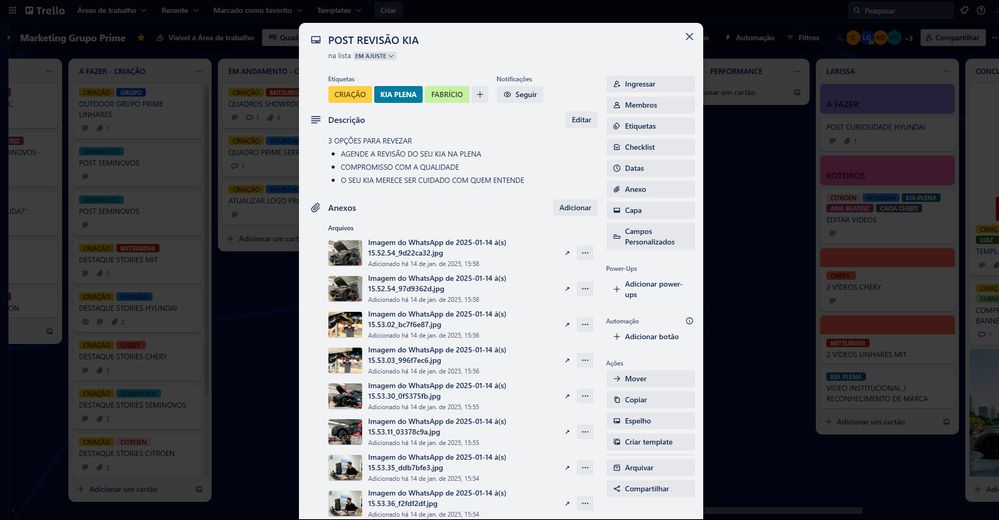Open Campos Personalizados
This screenshot has height=520, width=999.
pos(650,236)
